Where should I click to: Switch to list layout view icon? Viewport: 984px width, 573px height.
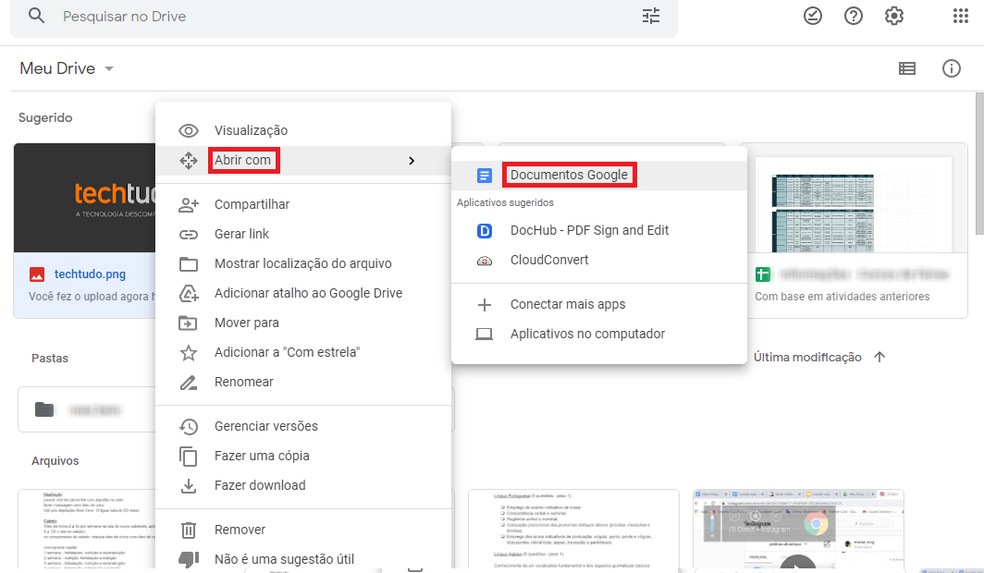coord(907,68)
